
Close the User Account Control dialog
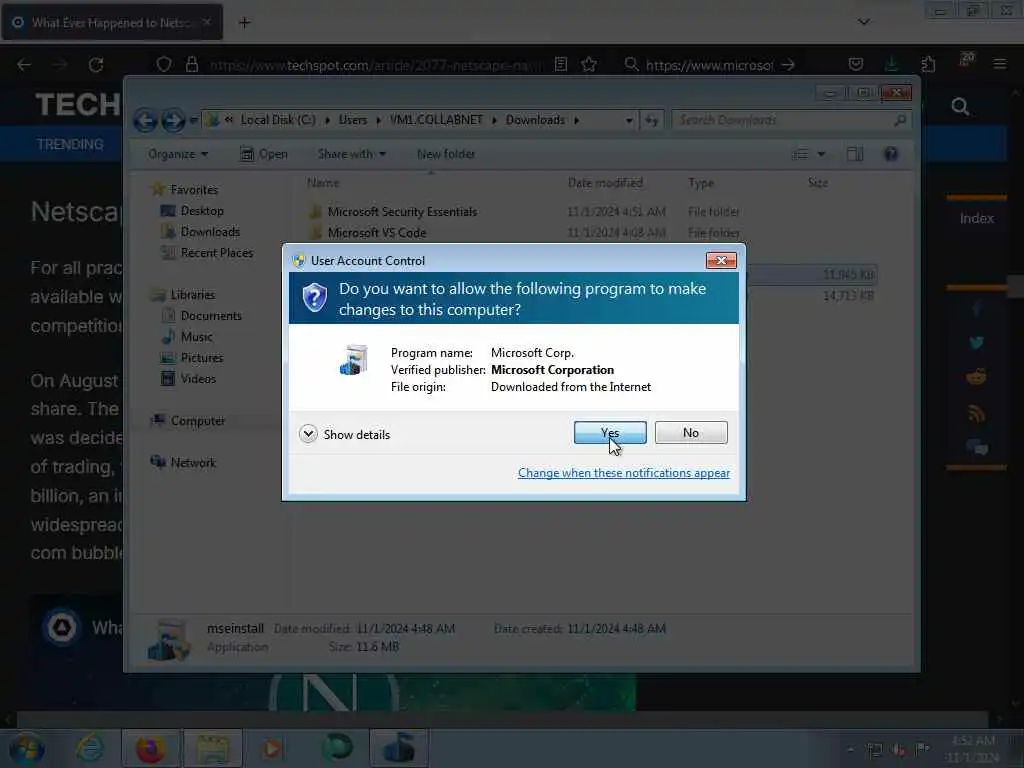(721, 261)
